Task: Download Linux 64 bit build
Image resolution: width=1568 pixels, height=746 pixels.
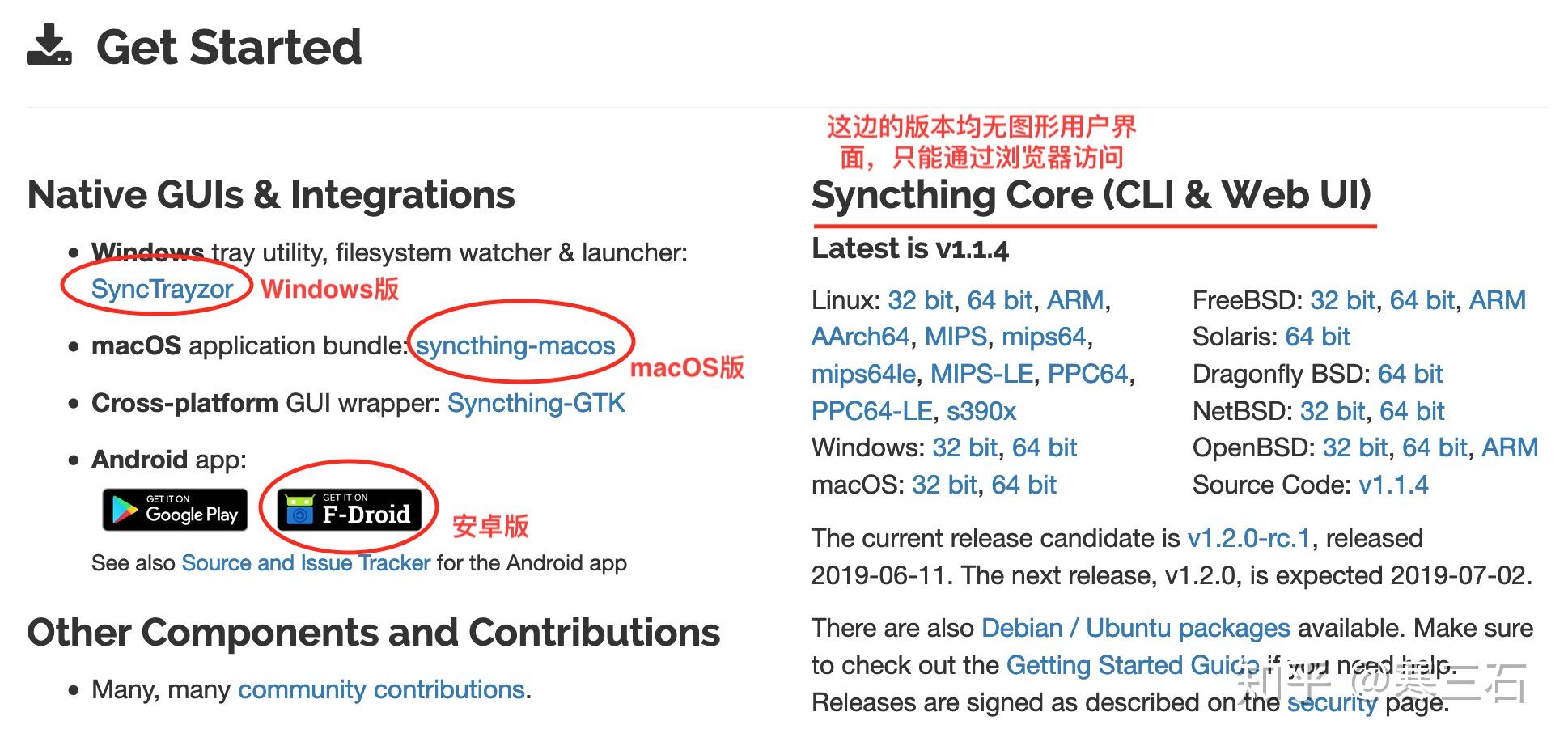Action: pyautogui.click(x=999, y=300)
